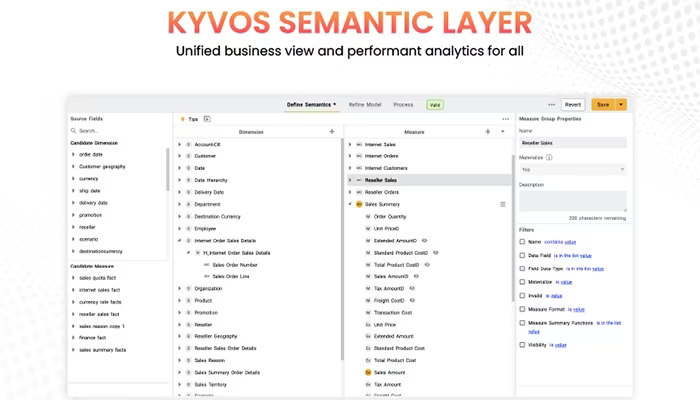Image resolution: width=700 pixels, height=400 pixels.
Task: Click the H_Internet Order Sales Details hierarchy icon
Action: coord(198,253)
